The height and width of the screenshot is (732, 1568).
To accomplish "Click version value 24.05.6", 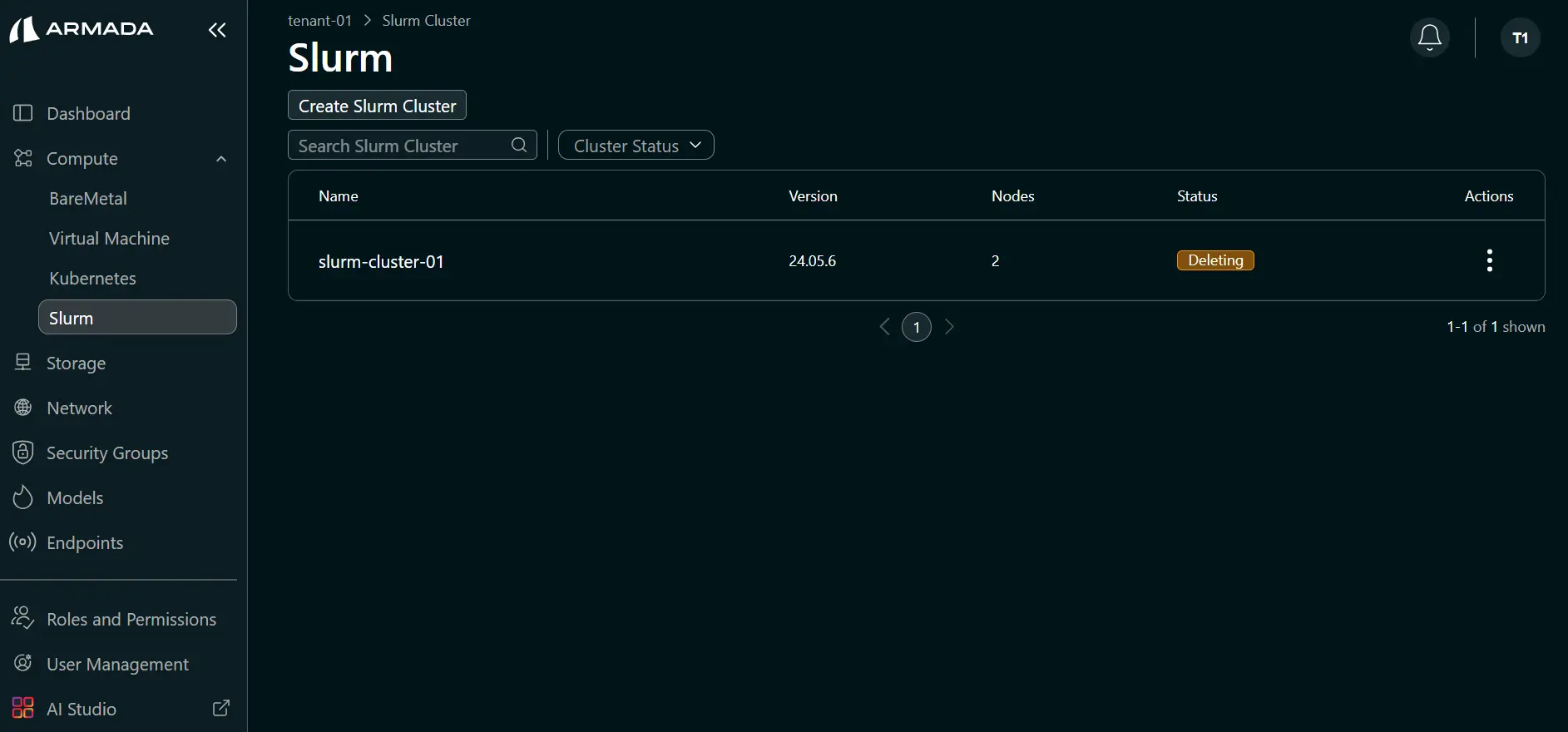I will click(812, 260).
